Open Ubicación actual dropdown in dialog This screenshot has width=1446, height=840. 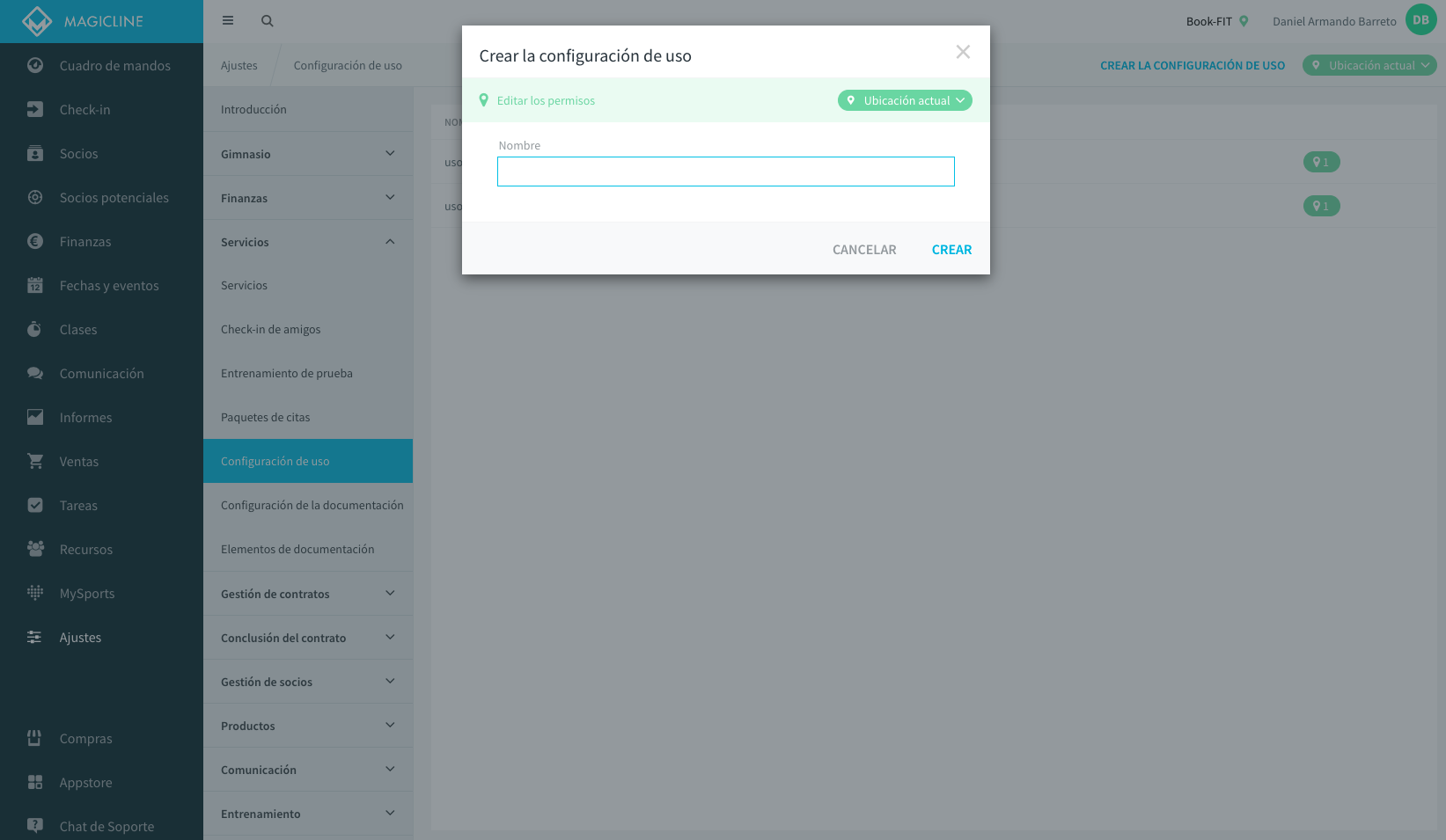(x=905, y=100)
